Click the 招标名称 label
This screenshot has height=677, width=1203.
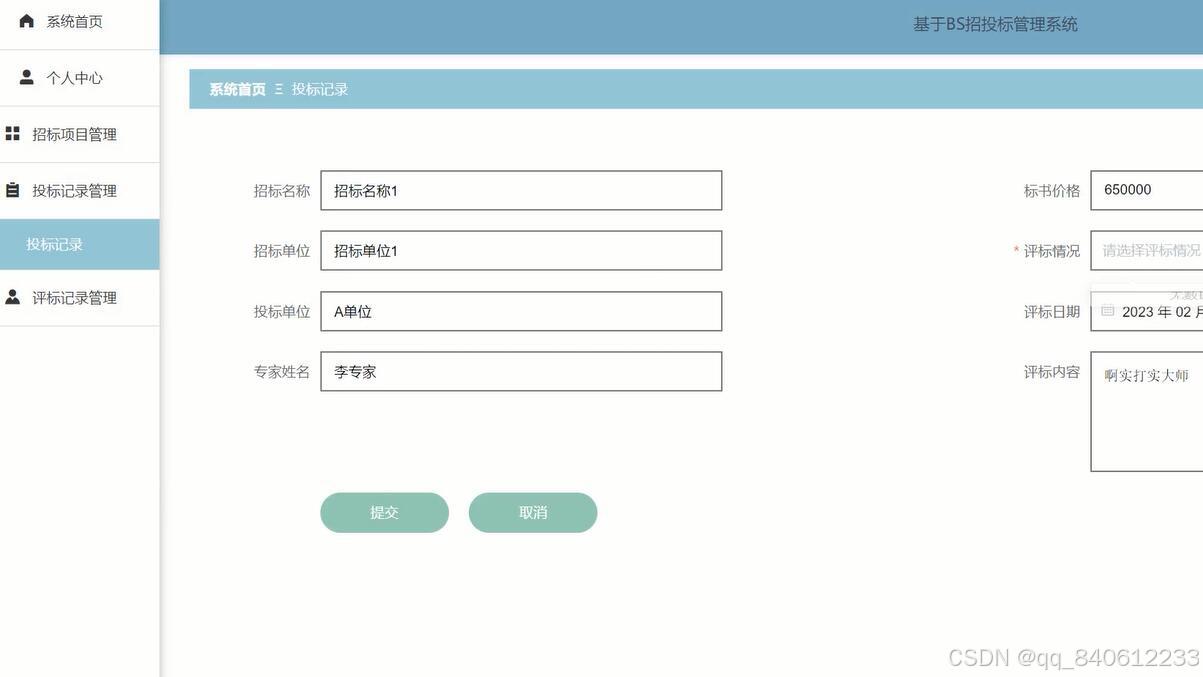tap(282, 190)
